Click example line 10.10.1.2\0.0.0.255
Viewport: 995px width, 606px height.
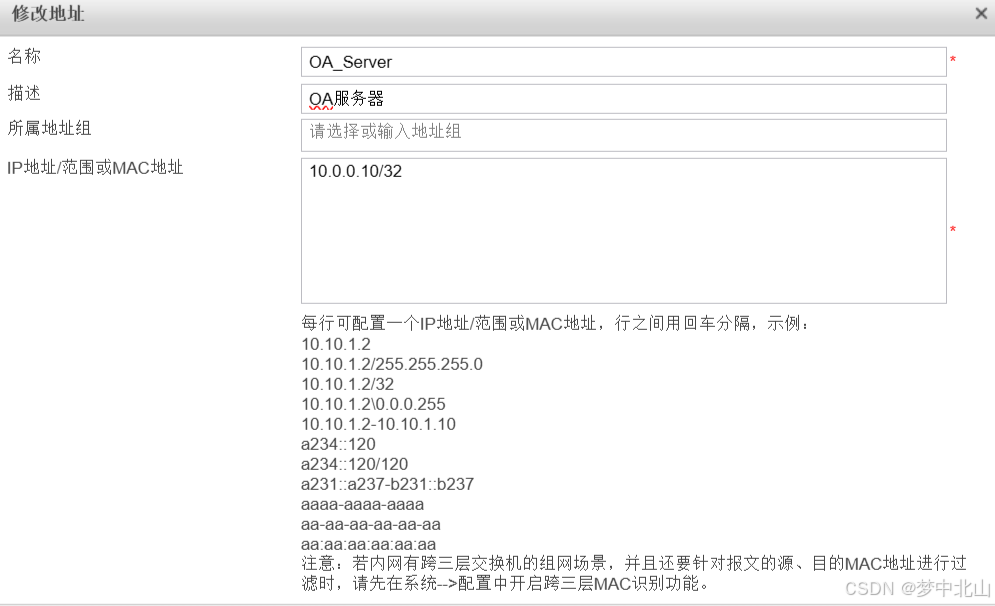tap(374, 404)
